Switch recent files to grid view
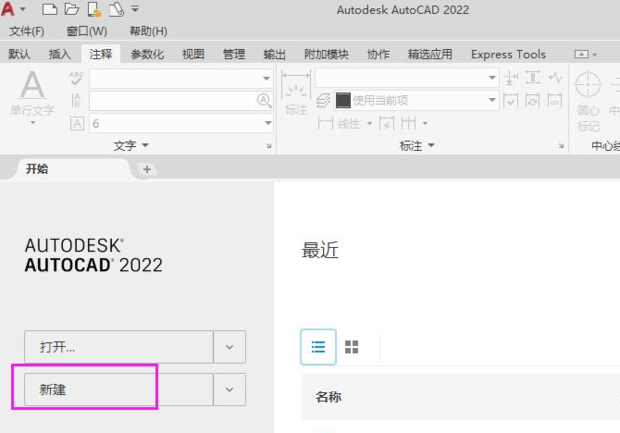The width and height of the screenshot is (620, 433). 352,347
